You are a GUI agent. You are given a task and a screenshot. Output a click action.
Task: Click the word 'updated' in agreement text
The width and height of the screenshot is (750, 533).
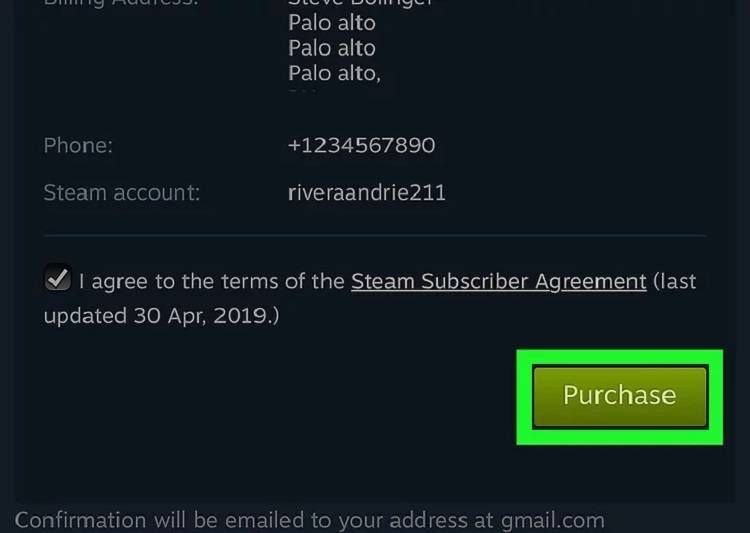pos(83,316)
